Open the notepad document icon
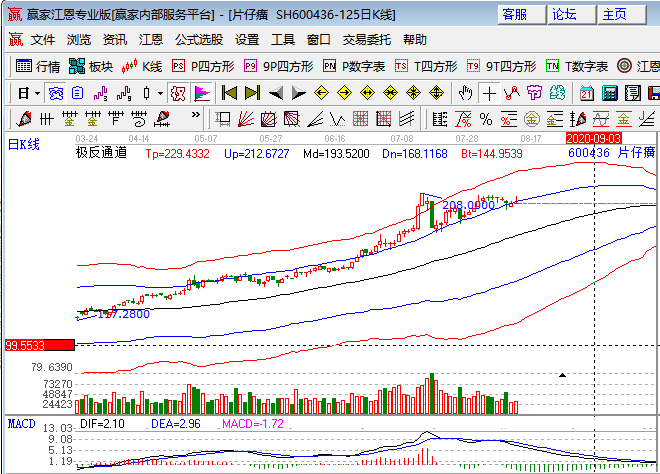Image resolution: width=660 pixels, height=474 pixels. 633,93
